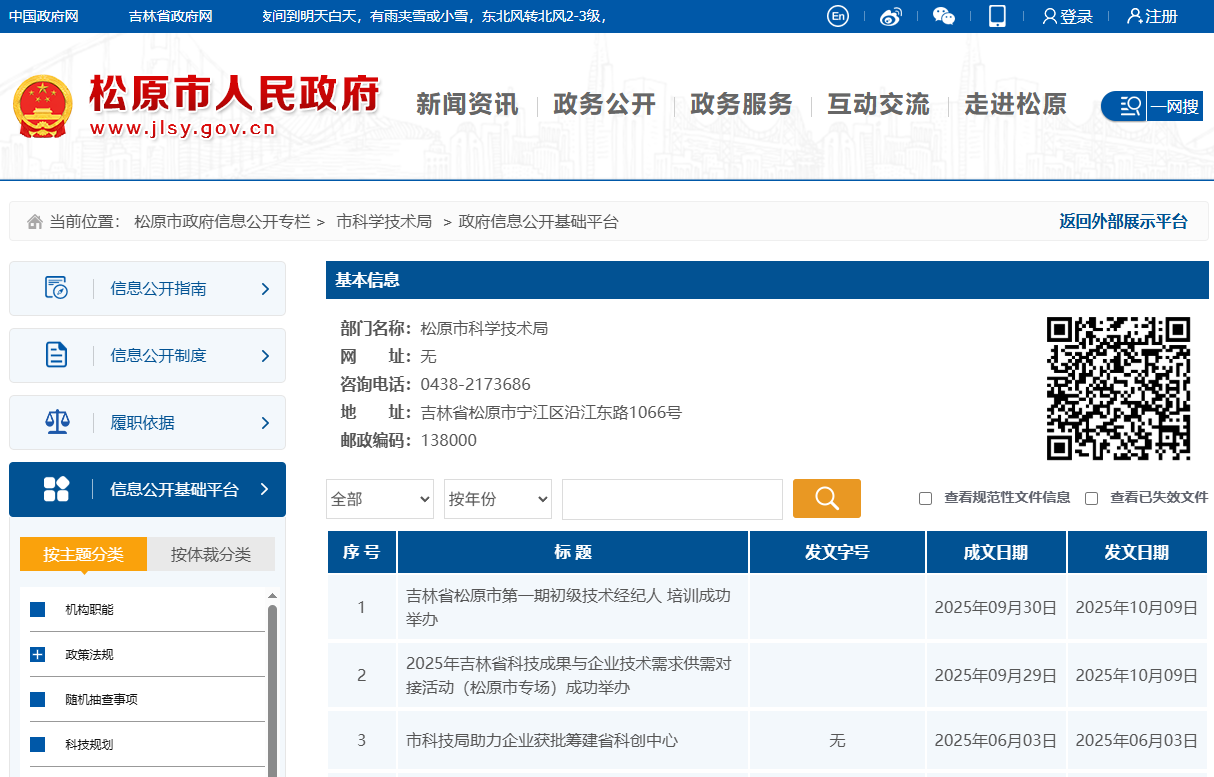Screen dimensions: 1214x777
Task: Click the Weibo icon in top bar
Action: (x=890, y=16)
